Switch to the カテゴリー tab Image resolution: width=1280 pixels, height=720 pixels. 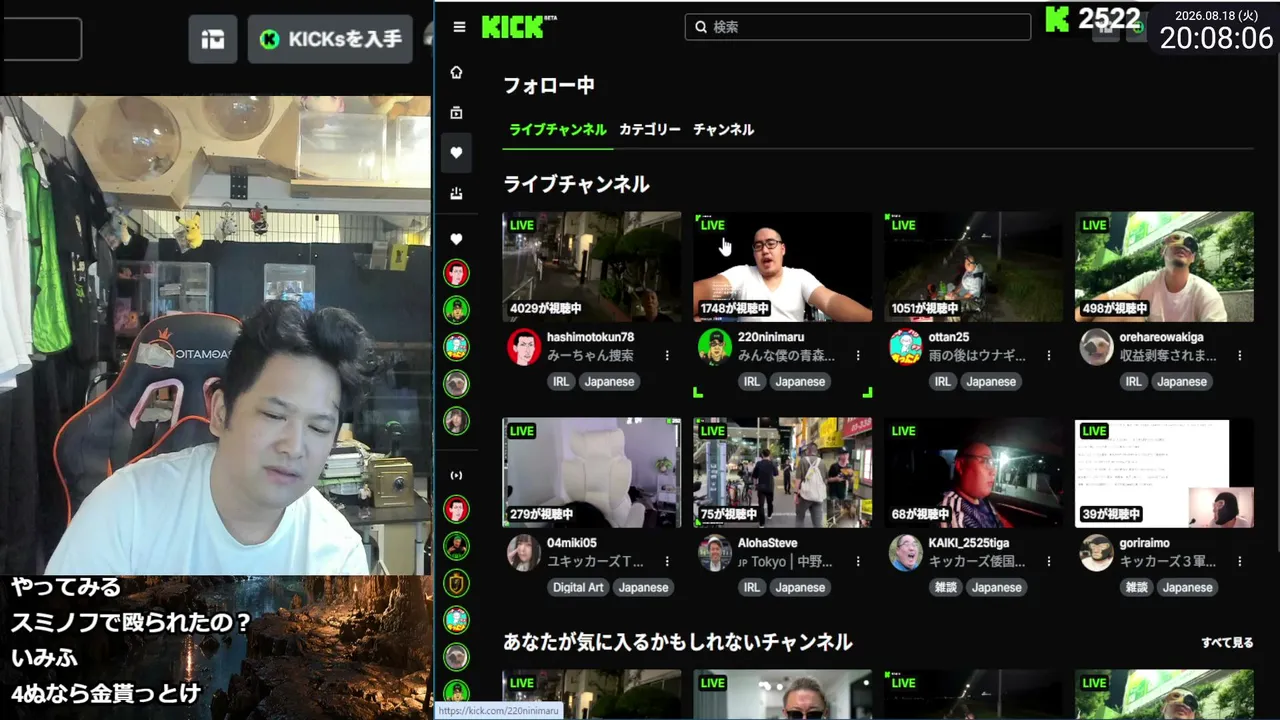650,130
